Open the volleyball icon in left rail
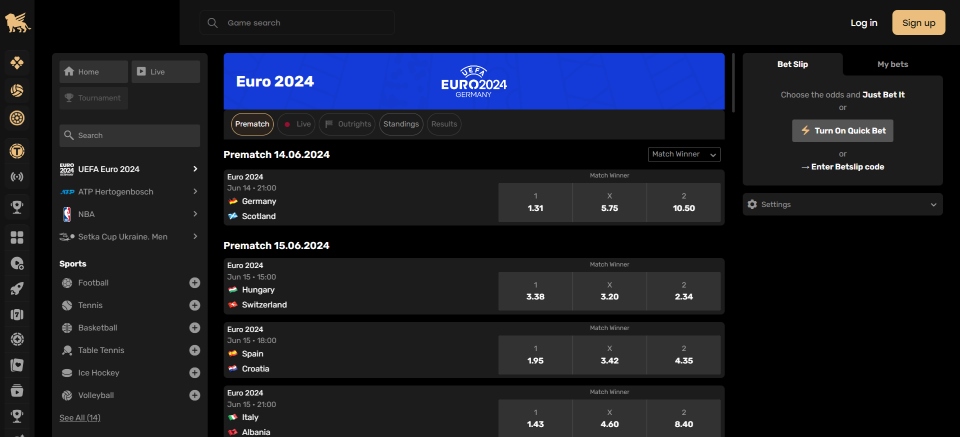Viewport: 960px width, 437px height. pyautogui.click(x=17, y=90)
